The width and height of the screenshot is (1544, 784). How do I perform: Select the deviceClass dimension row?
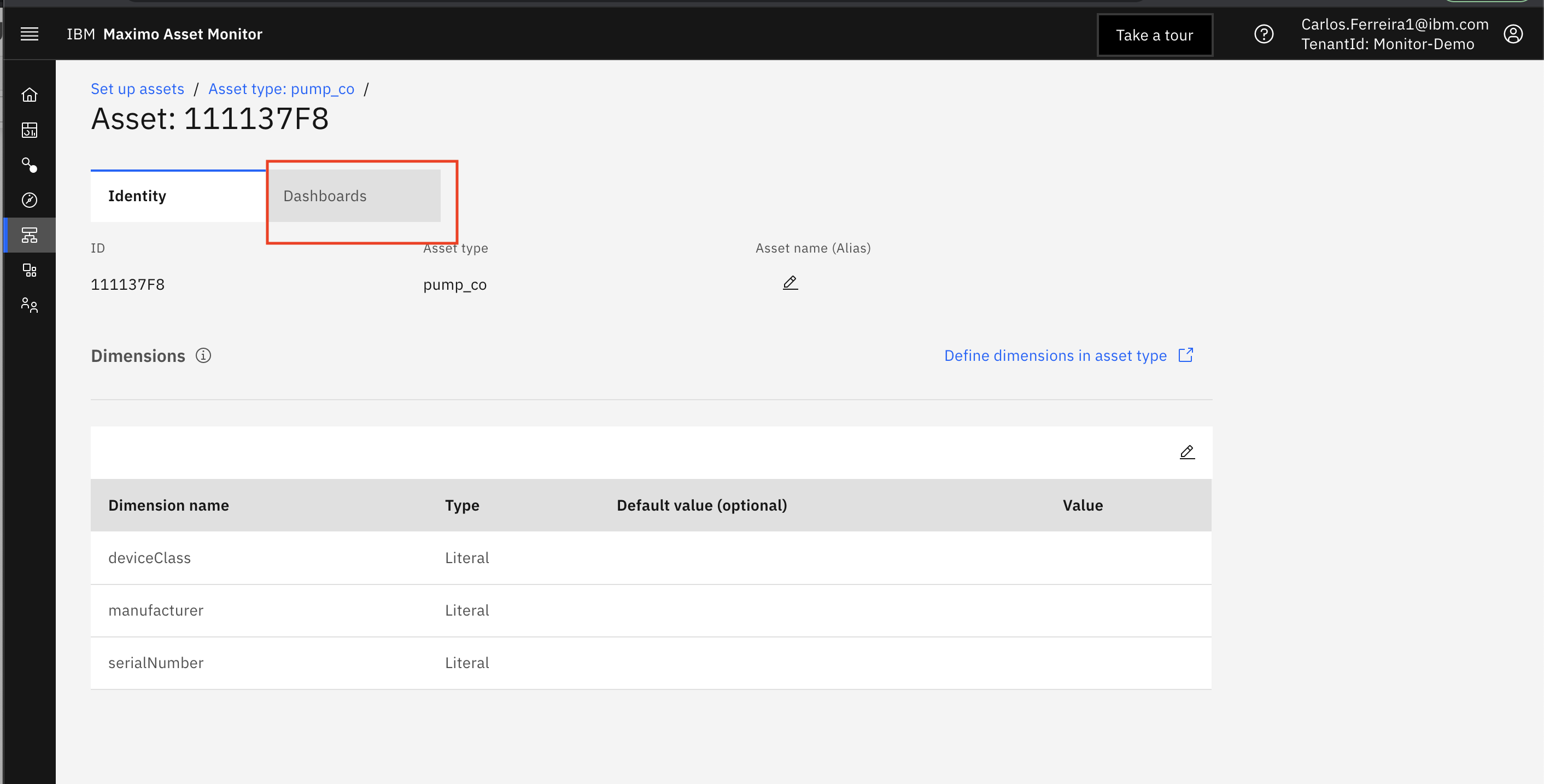tap(651, 558)
